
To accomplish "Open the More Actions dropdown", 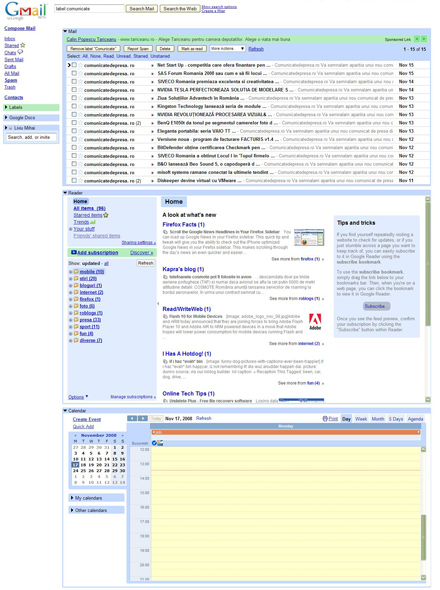I will click(227, 49).
